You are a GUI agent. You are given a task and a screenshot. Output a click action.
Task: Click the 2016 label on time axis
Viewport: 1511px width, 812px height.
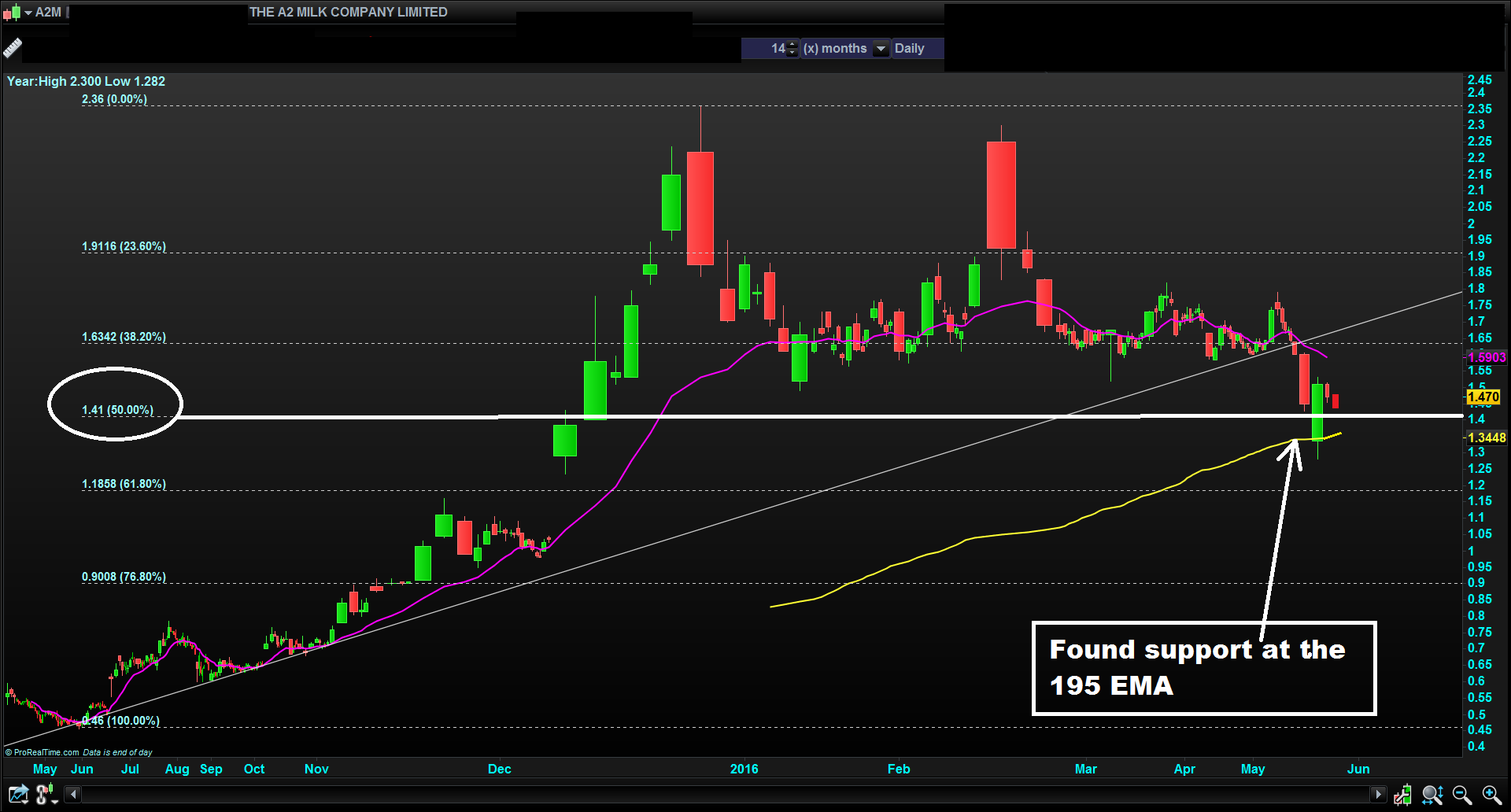click(x=744, y=769)
